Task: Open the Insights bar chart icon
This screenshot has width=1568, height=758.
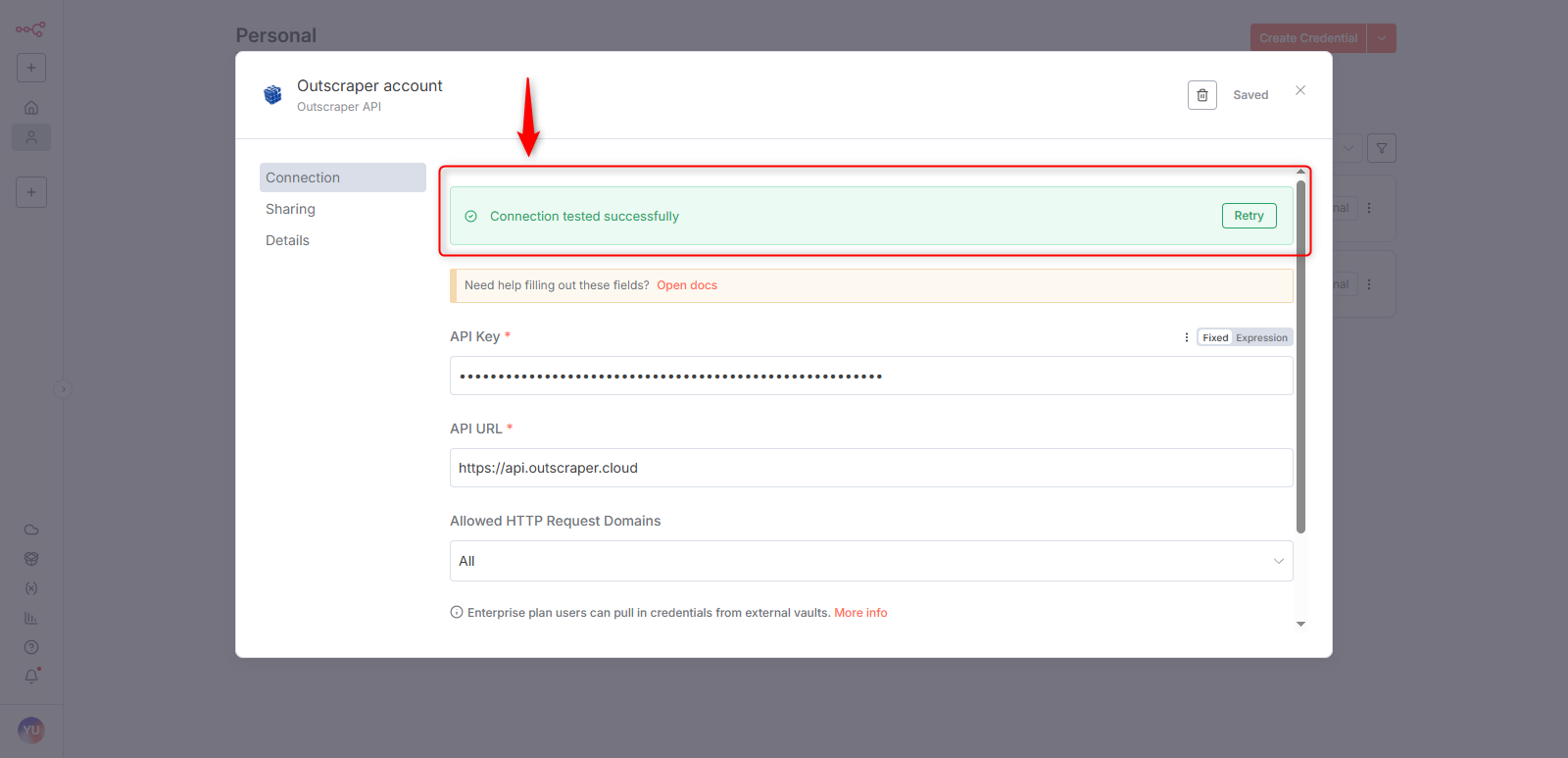Action: tap(31, 618)
